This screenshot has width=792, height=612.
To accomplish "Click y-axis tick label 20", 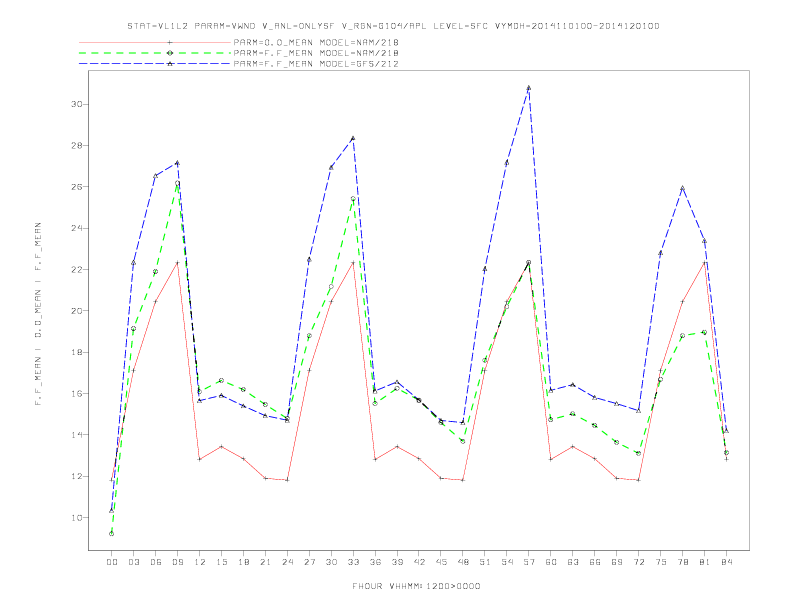I will click(77, 311).
